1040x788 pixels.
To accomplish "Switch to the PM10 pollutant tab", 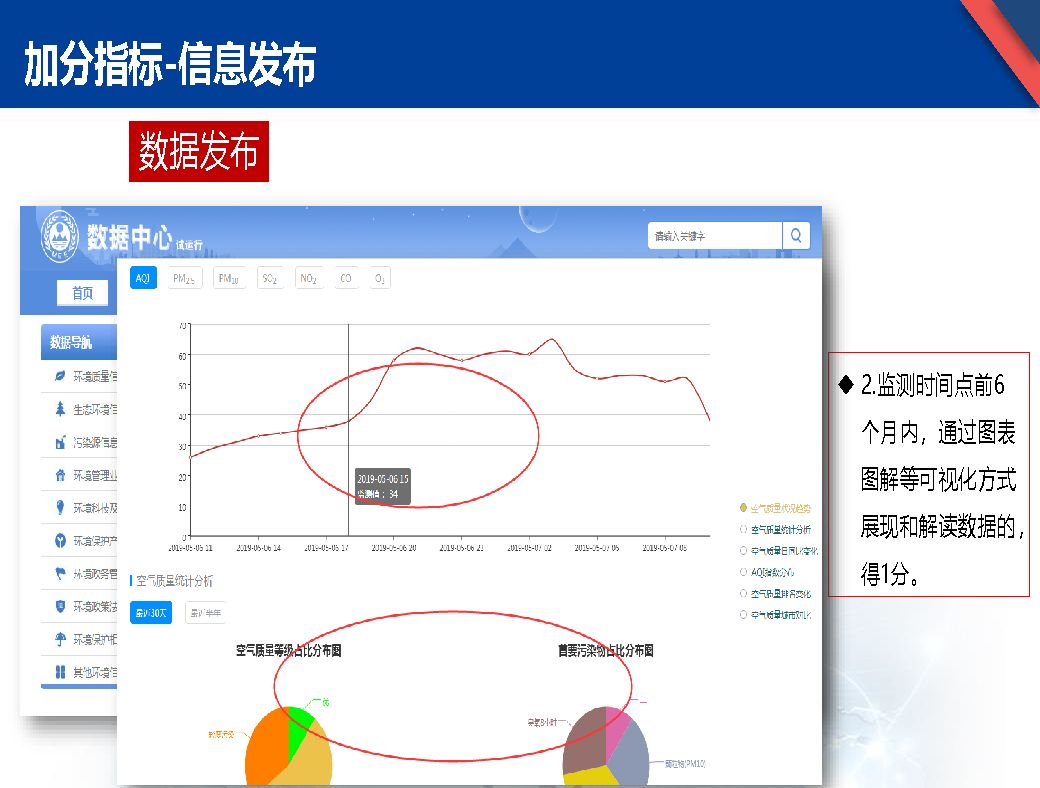I will 228,278.
